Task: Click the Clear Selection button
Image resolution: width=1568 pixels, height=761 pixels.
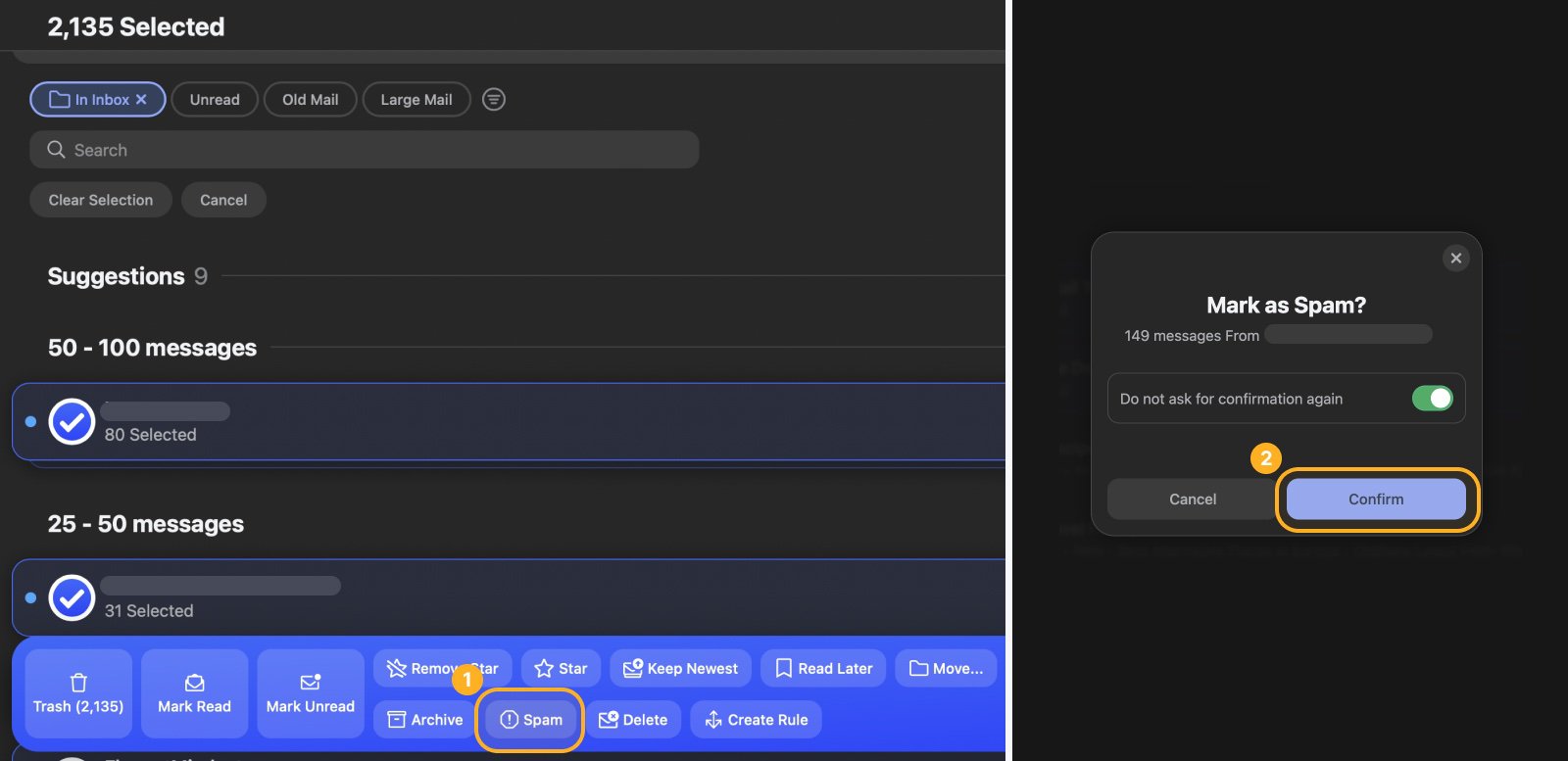Action: [101, 200]
